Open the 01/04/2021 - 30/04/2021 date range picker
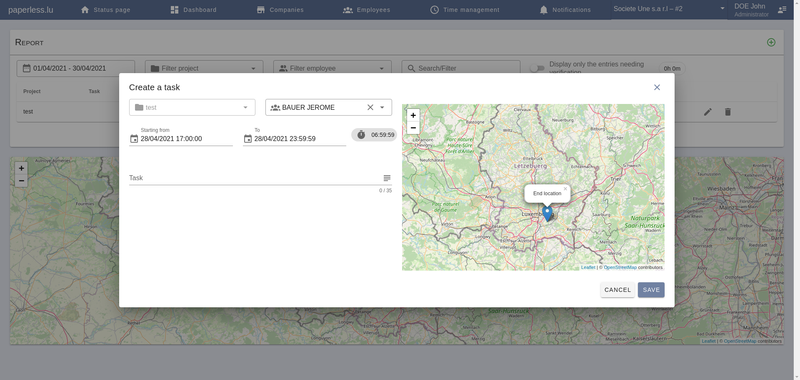 76,68
